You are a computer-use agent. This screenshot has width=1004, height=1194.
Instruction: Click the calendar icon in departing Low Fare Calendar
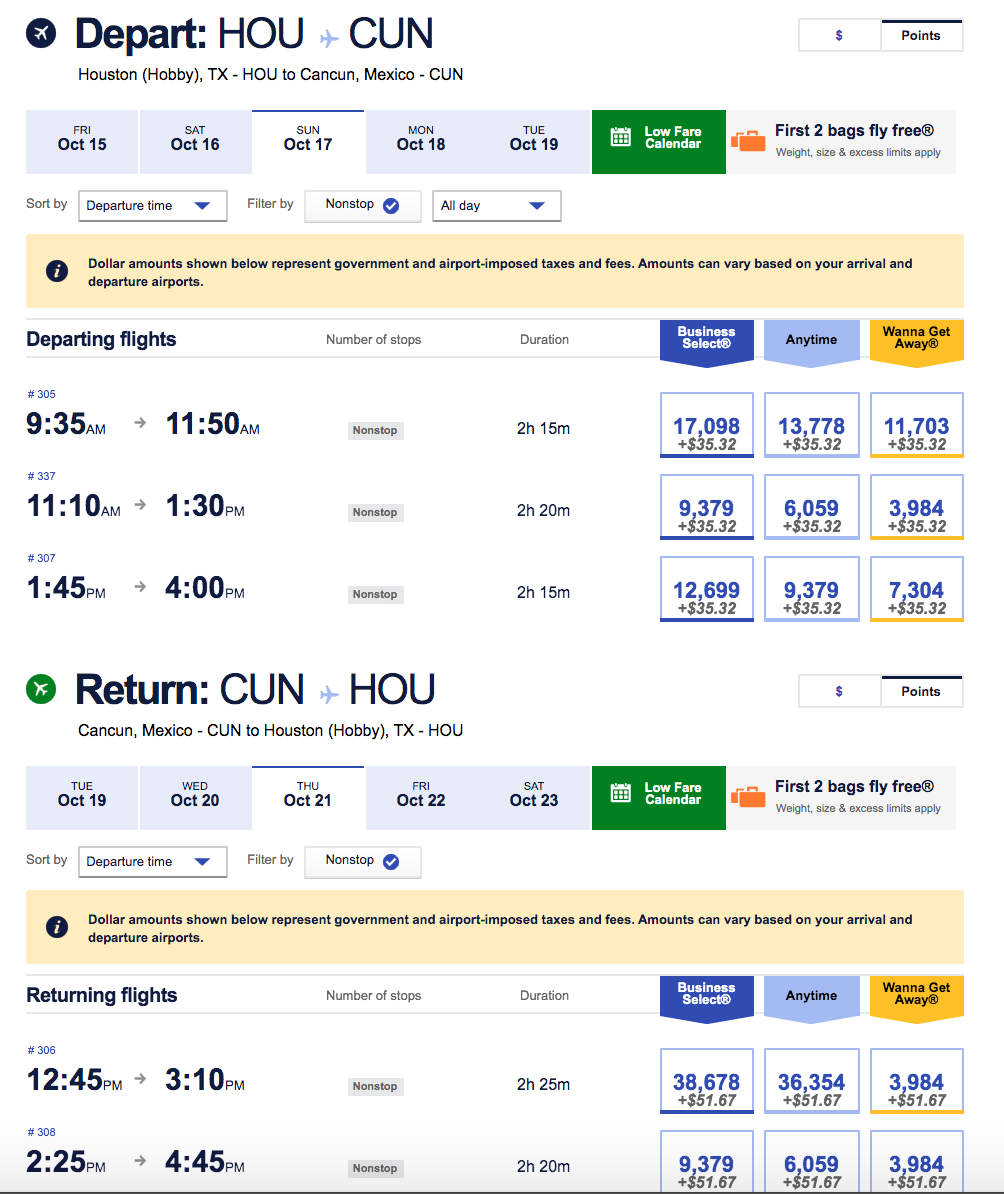pos(621,138)
